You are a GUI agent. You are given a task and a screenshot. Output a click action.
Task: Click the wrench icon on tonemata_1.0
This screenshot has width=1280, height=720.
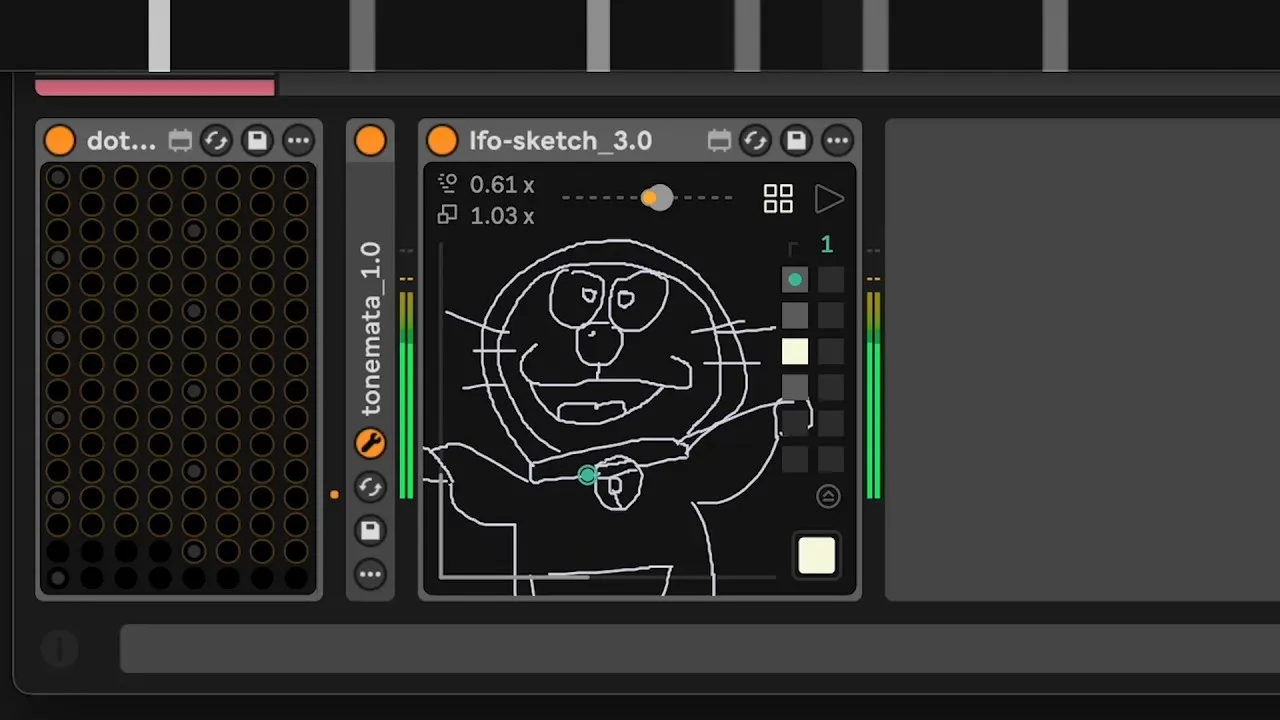coord(370,443)
